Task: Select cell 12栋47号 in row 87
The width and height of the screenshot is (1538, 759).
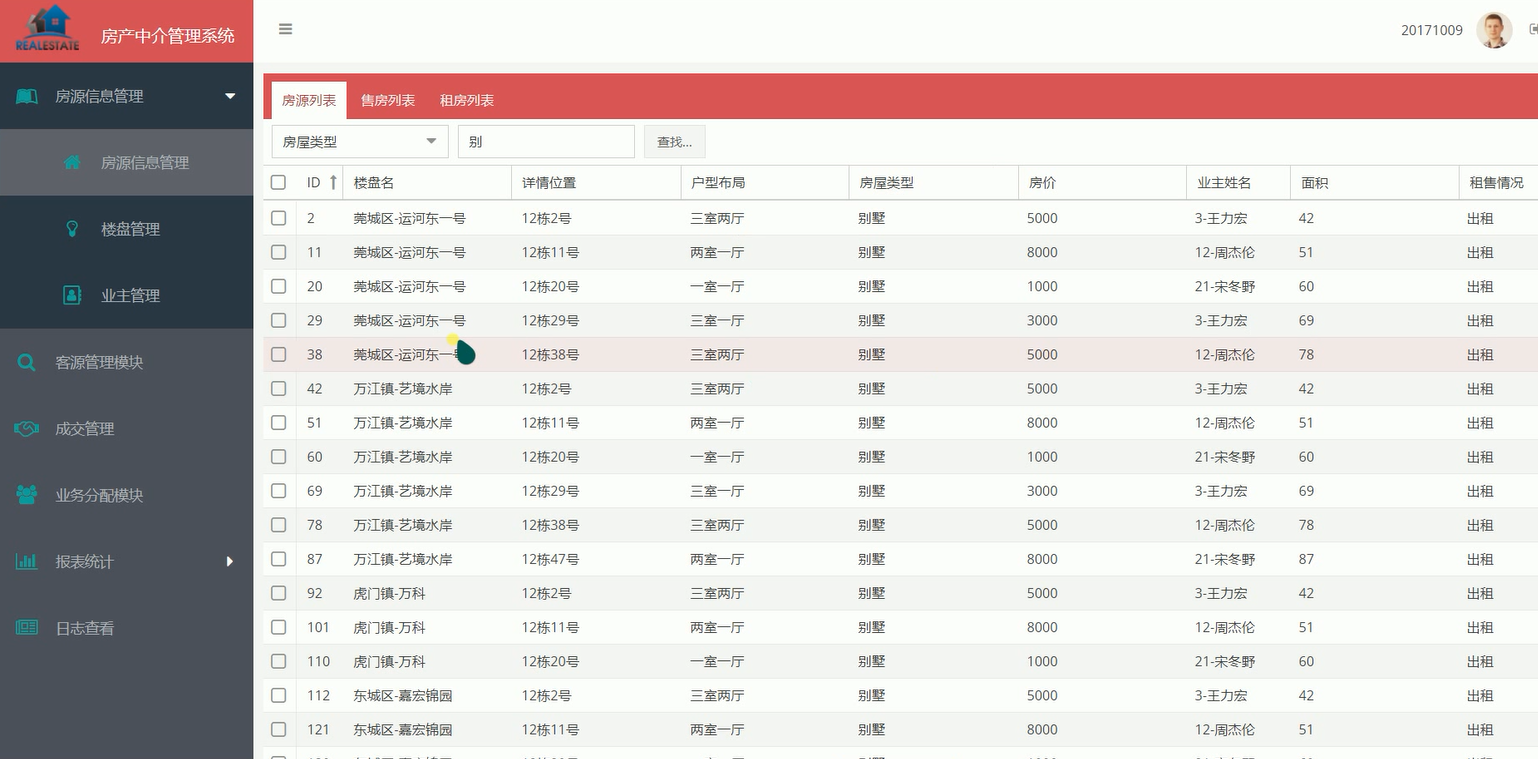Action: point(550,559)
